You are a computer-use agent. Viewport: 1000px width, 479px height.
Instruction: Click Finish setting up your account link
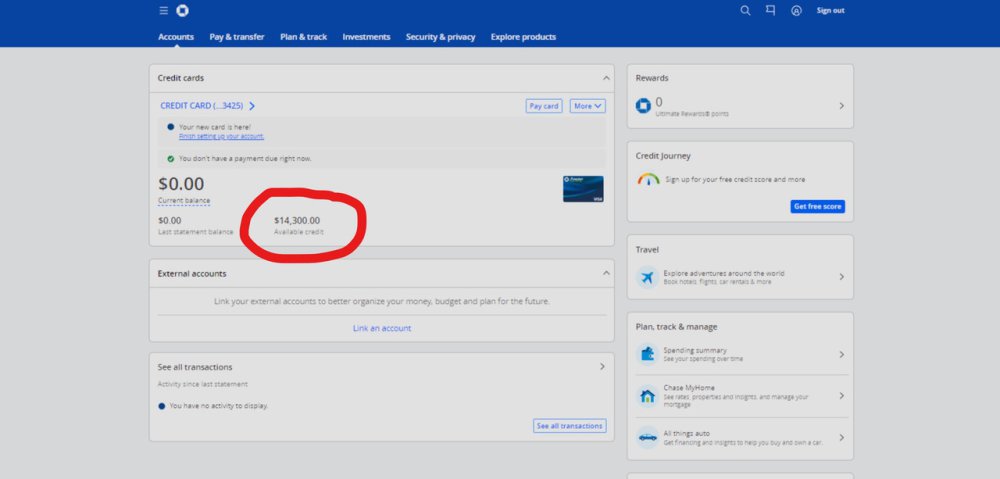point(221,136)
